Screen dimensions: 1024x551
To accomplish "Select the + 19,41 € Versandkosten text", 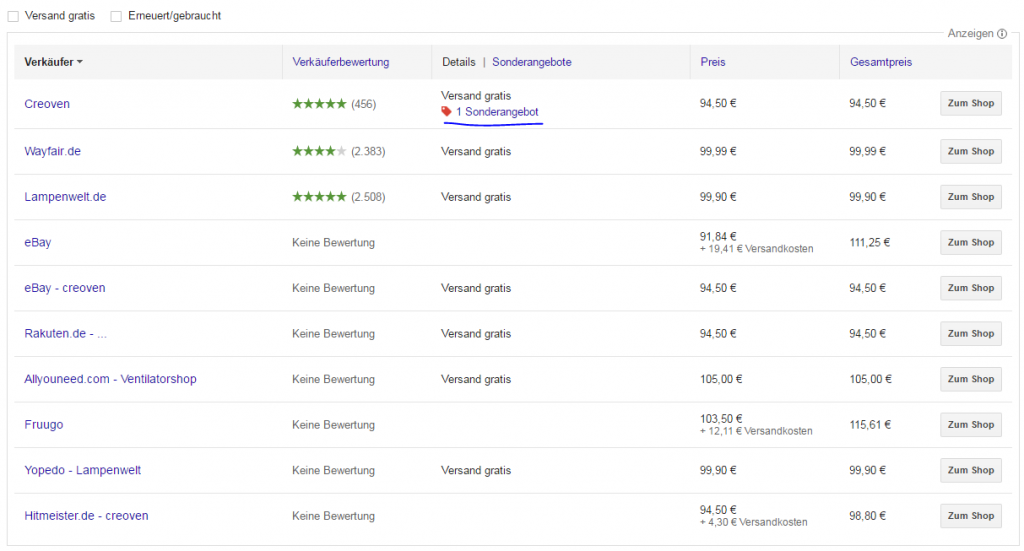I will click(x=756, y=249).
